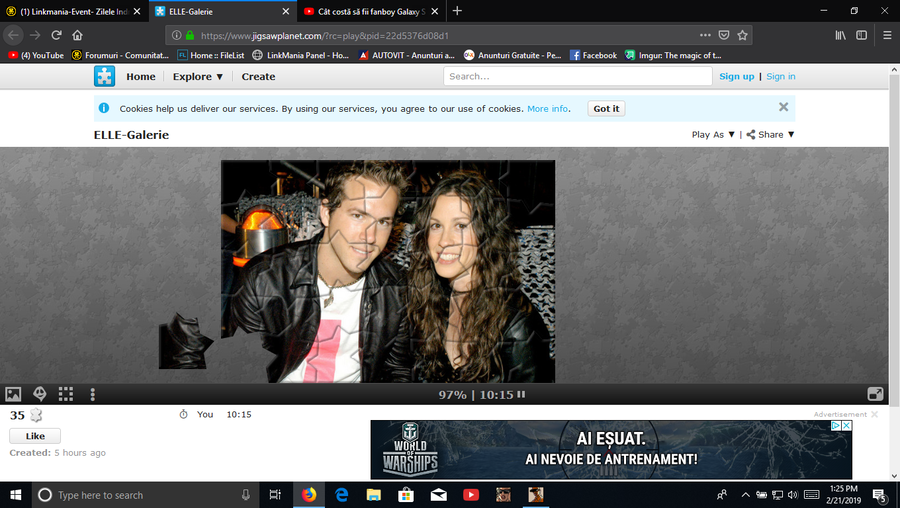
Task: Go to the Create page
Action: tap(258, 77)
